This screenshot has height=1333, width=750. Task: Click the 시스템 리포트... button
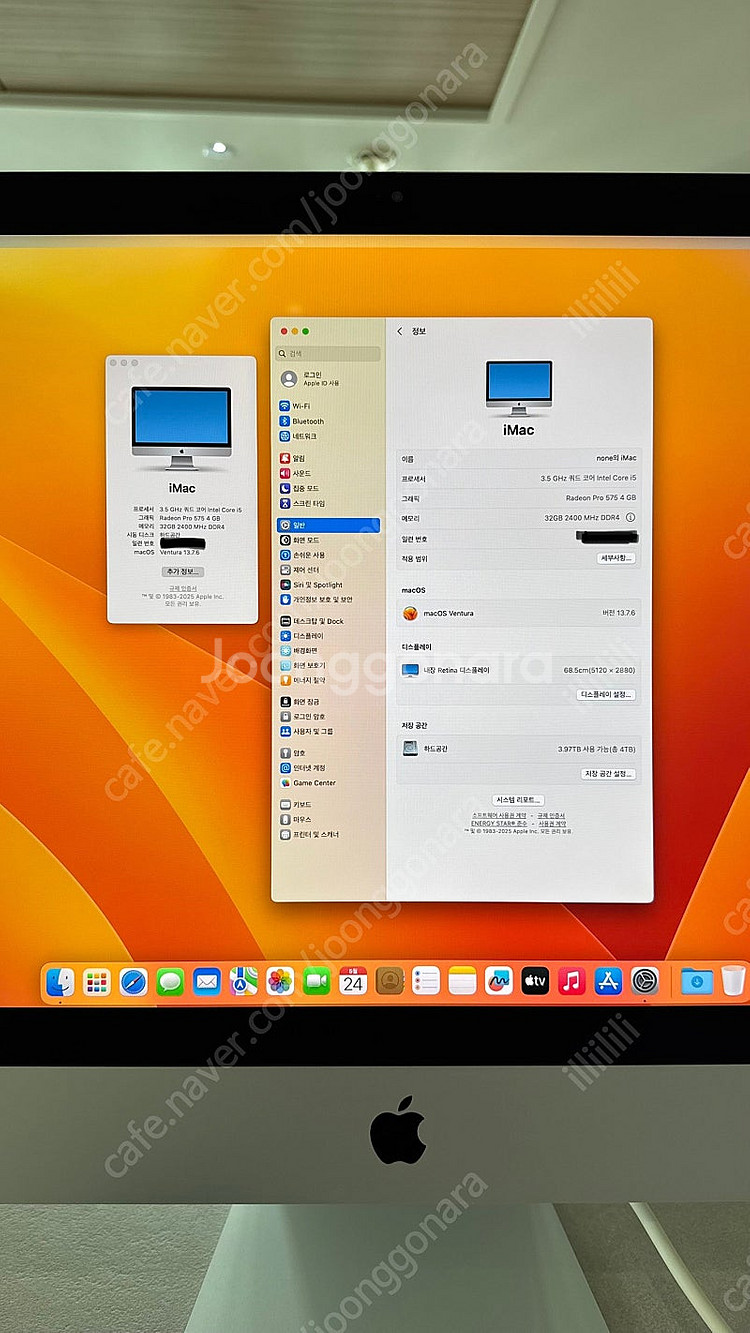[518, 800]
